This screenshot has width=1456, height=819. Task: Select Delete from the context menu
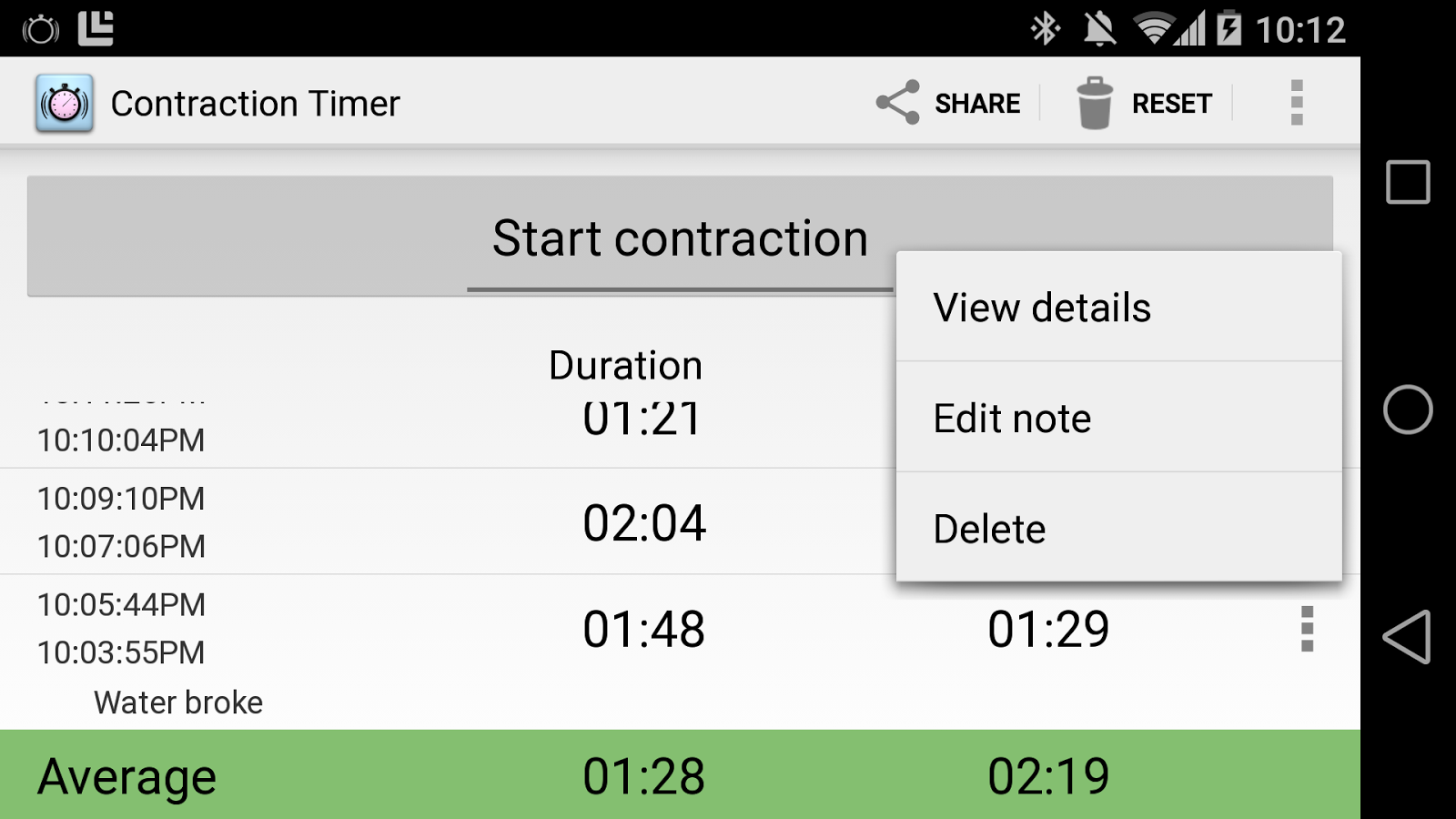click(988, 528)
